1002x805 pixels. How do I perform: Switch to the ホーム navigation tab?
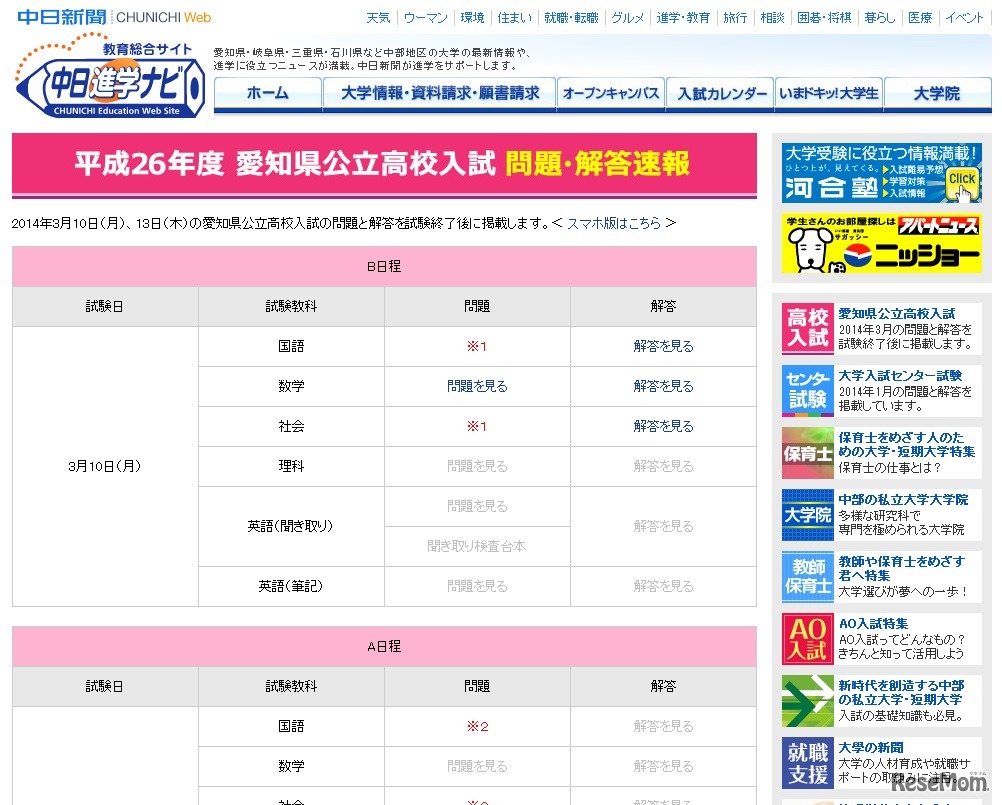(268, 93)
